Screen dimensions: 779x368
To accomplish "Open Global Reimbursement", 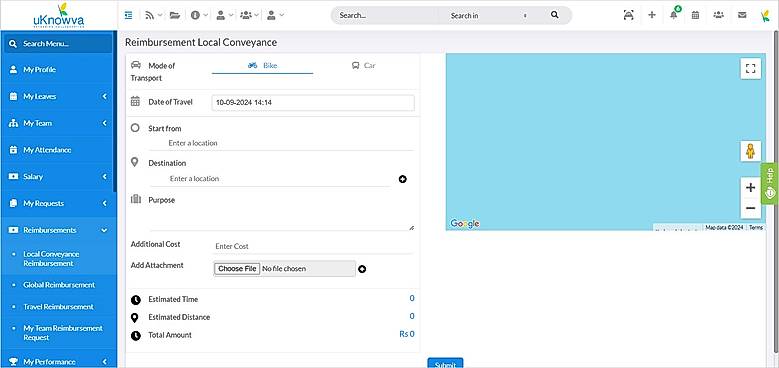I will coord(59,285).
